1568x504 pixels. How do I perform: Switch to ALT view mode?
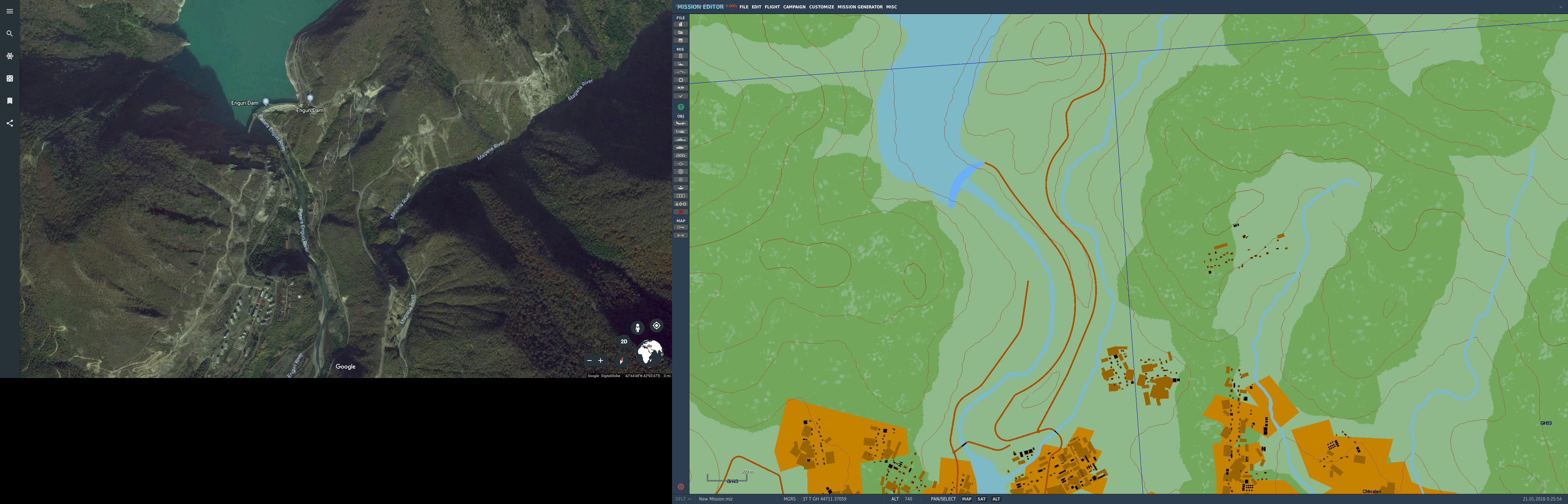pos(996,499)
